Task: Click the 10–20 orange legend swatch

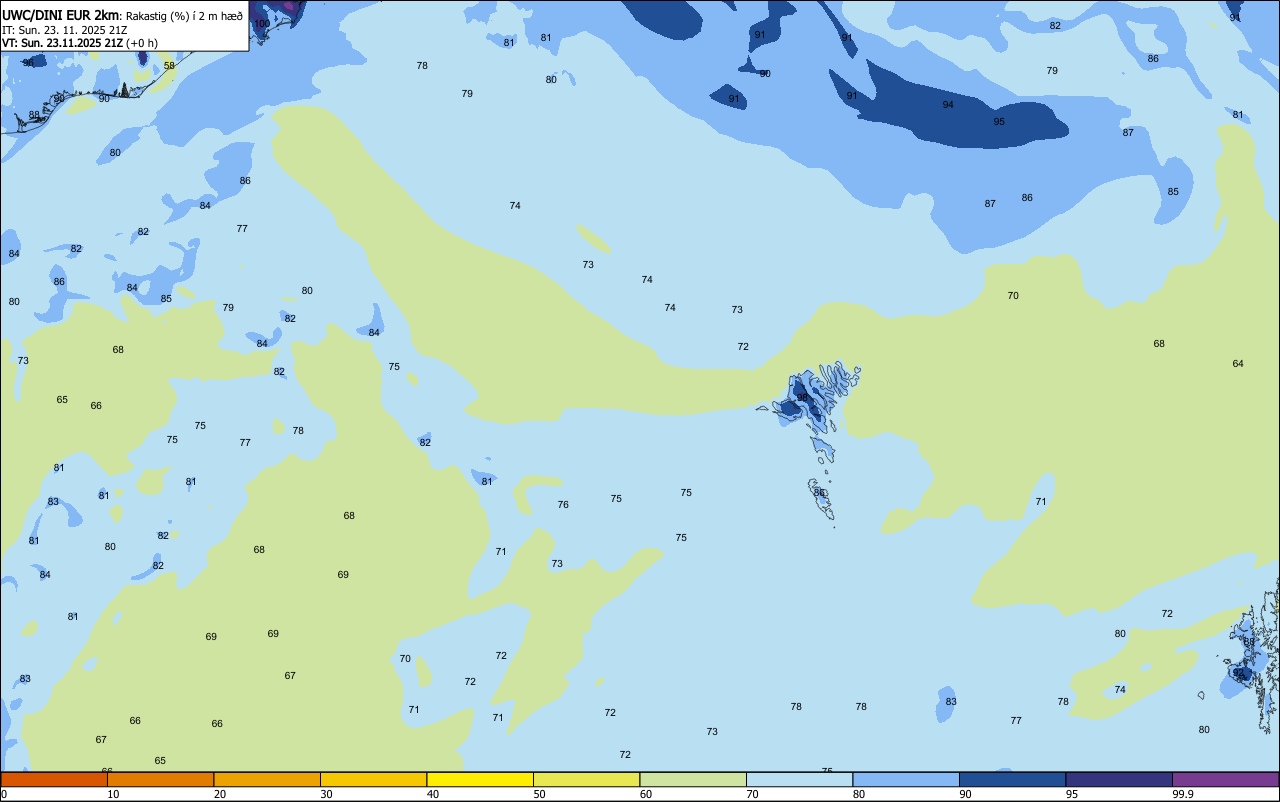Action: click(160, 779)
